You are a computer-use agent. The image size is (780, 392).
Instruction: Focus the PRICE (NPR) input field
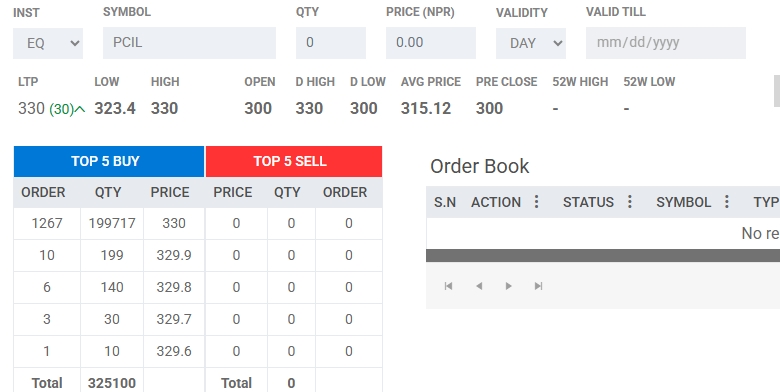pos(431,43)
